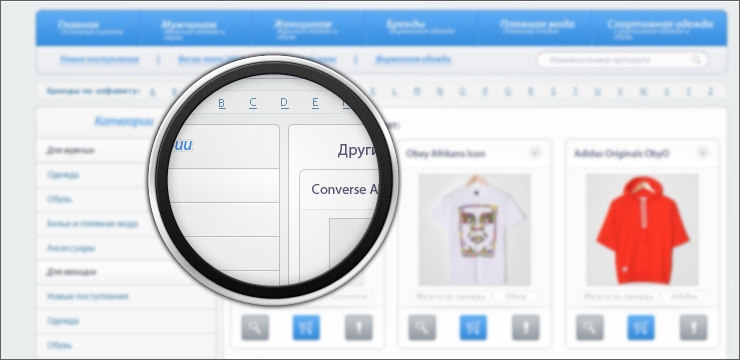Expand the Obey Afrikans Icon card dropdown arrow

(534, 152)
